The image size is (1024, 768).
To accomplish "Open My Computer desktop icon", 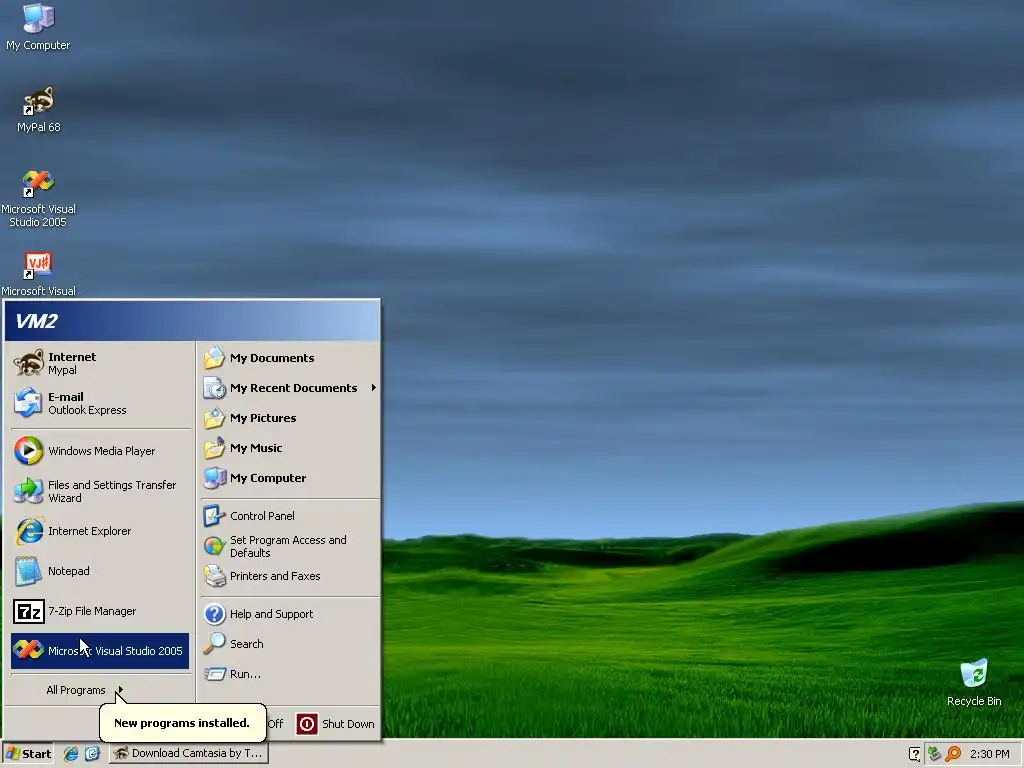I will click(x=38, y=27).
